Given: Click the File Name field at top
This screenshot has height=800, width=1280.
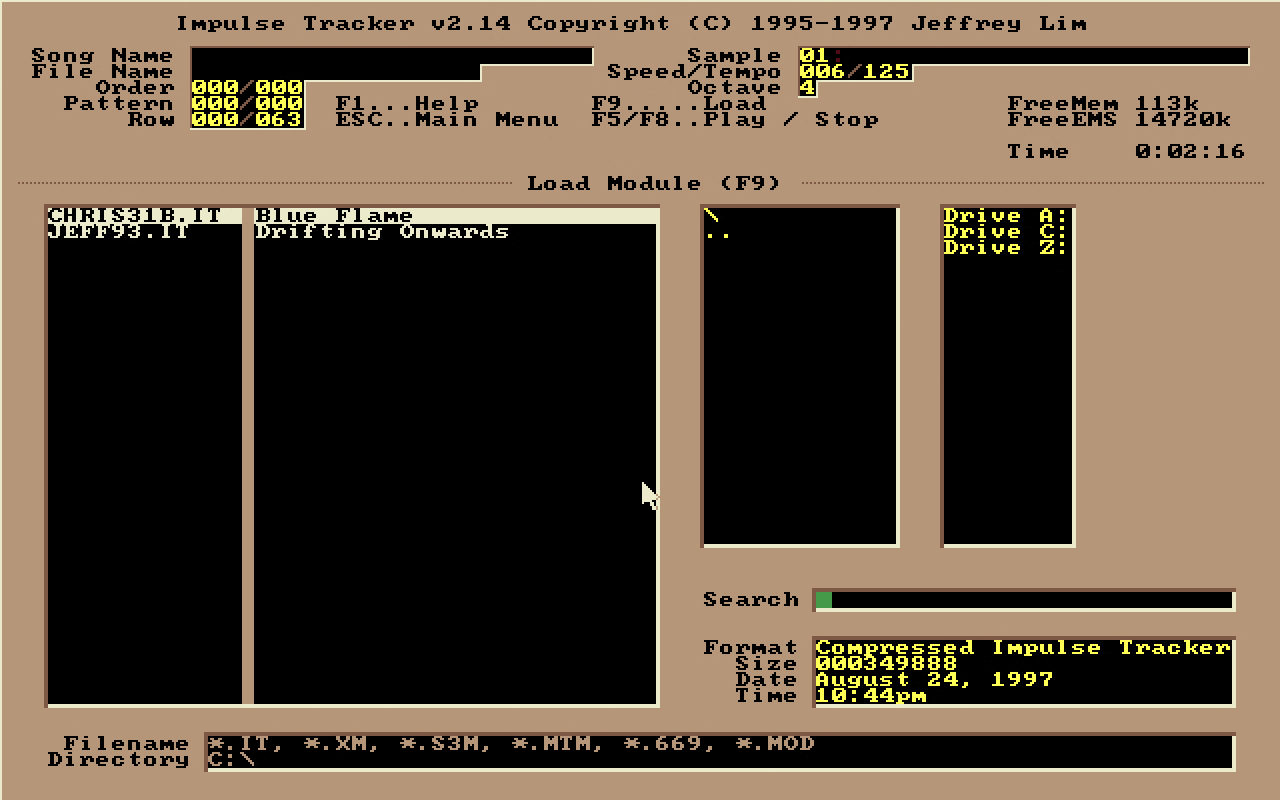Looking at the screenshot, I should (x=336, y=72).
